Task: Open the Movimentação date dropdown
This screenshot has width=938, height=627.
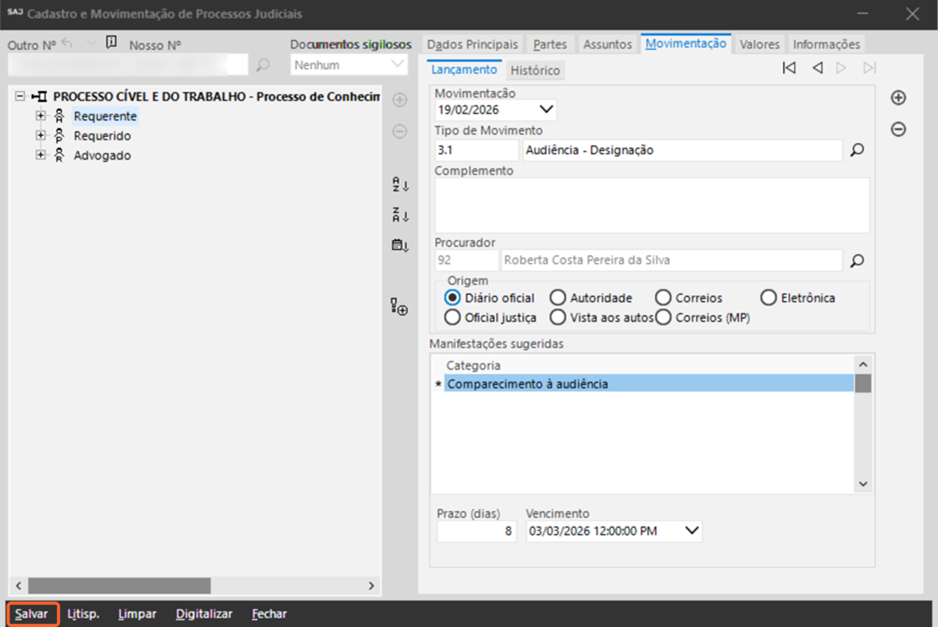Action: pos(546,109)
